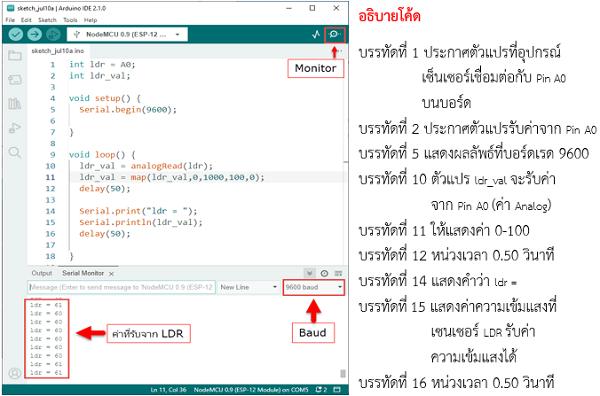Expand the NodeMCU 0.9 board selector dropdown
The image size is (600, 396).
pos(127,34)
